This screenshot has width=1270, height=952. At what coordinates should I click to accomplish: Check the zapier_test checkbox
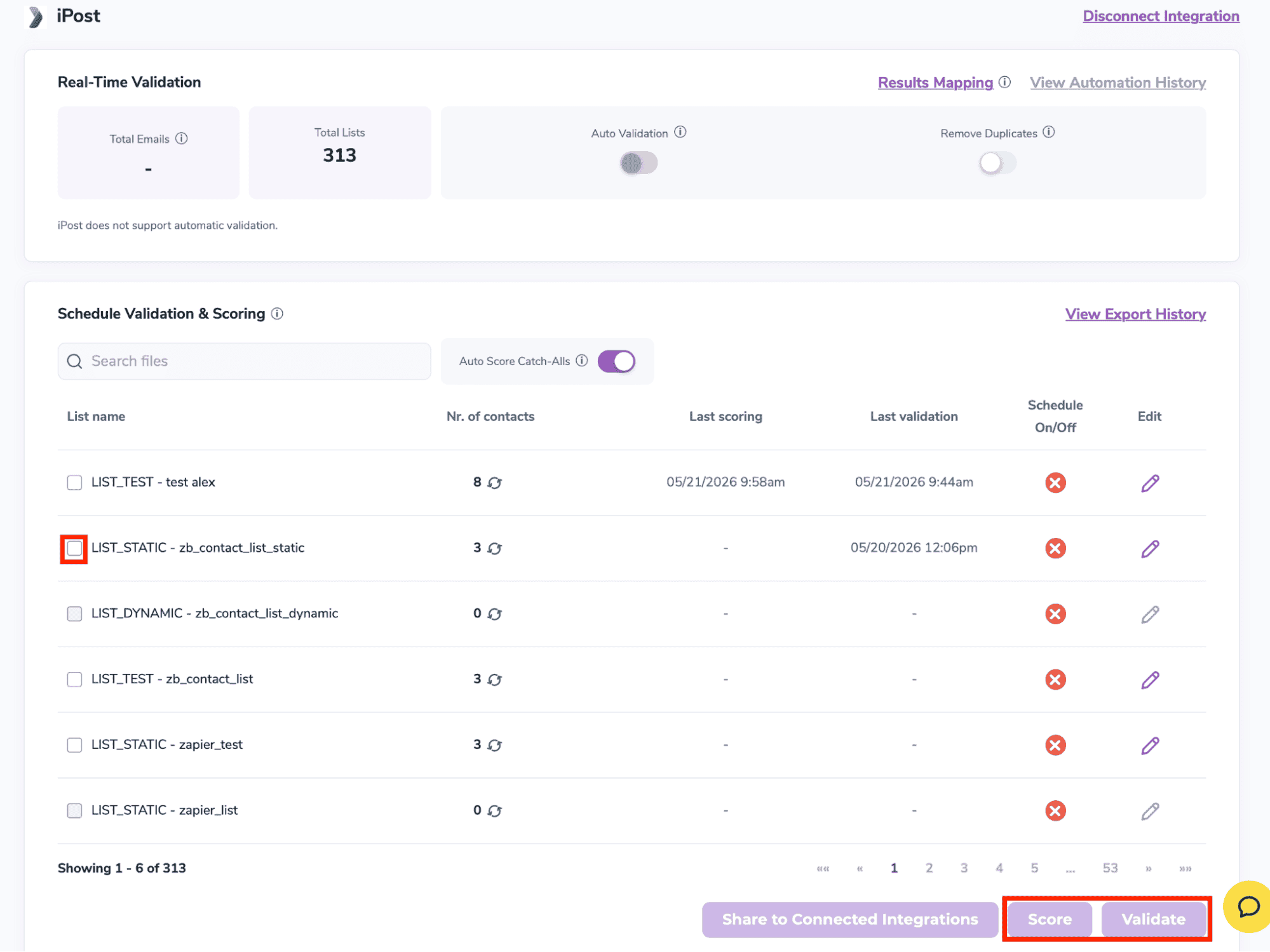[x=74, y=745]
